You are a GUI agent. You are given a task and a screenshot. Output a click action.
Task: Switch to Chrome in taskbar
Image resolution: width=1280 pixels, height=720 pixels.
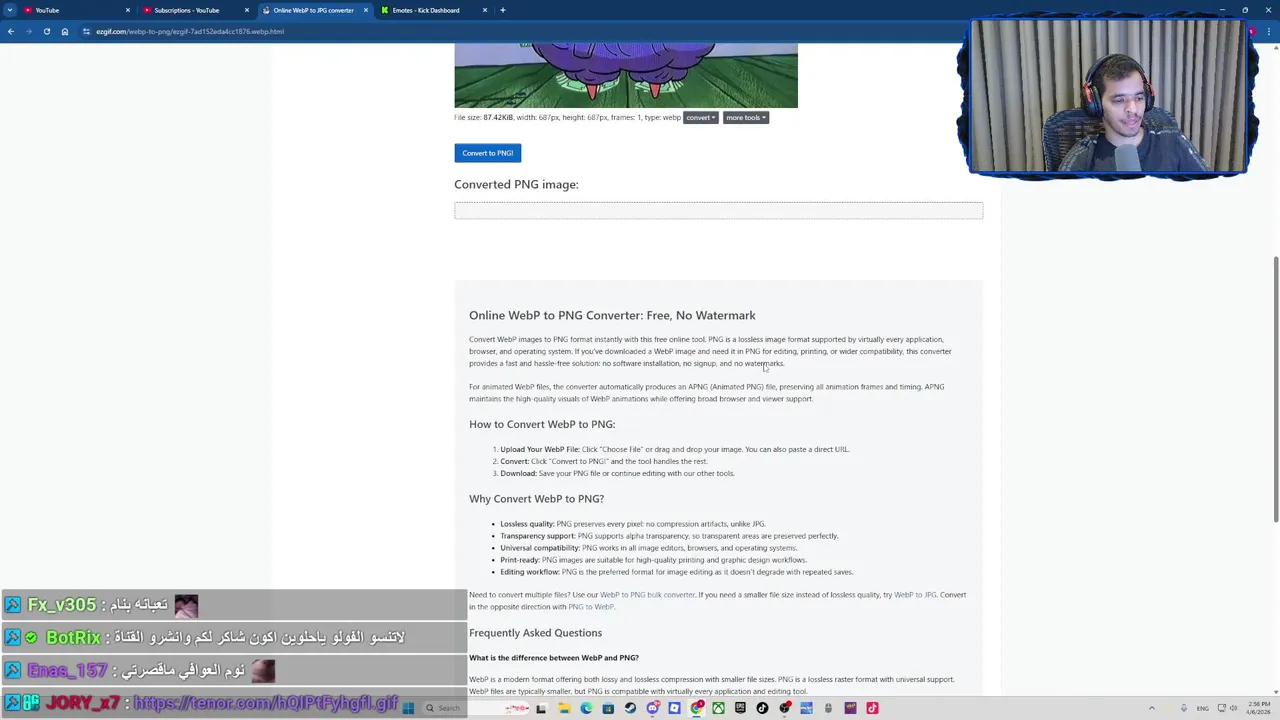(x=697, y=708)
